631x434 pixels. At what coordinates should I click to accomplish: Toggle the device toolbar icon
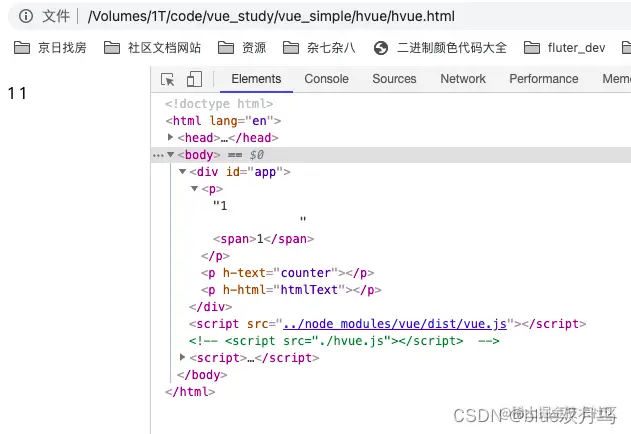[x=194, y=79]
